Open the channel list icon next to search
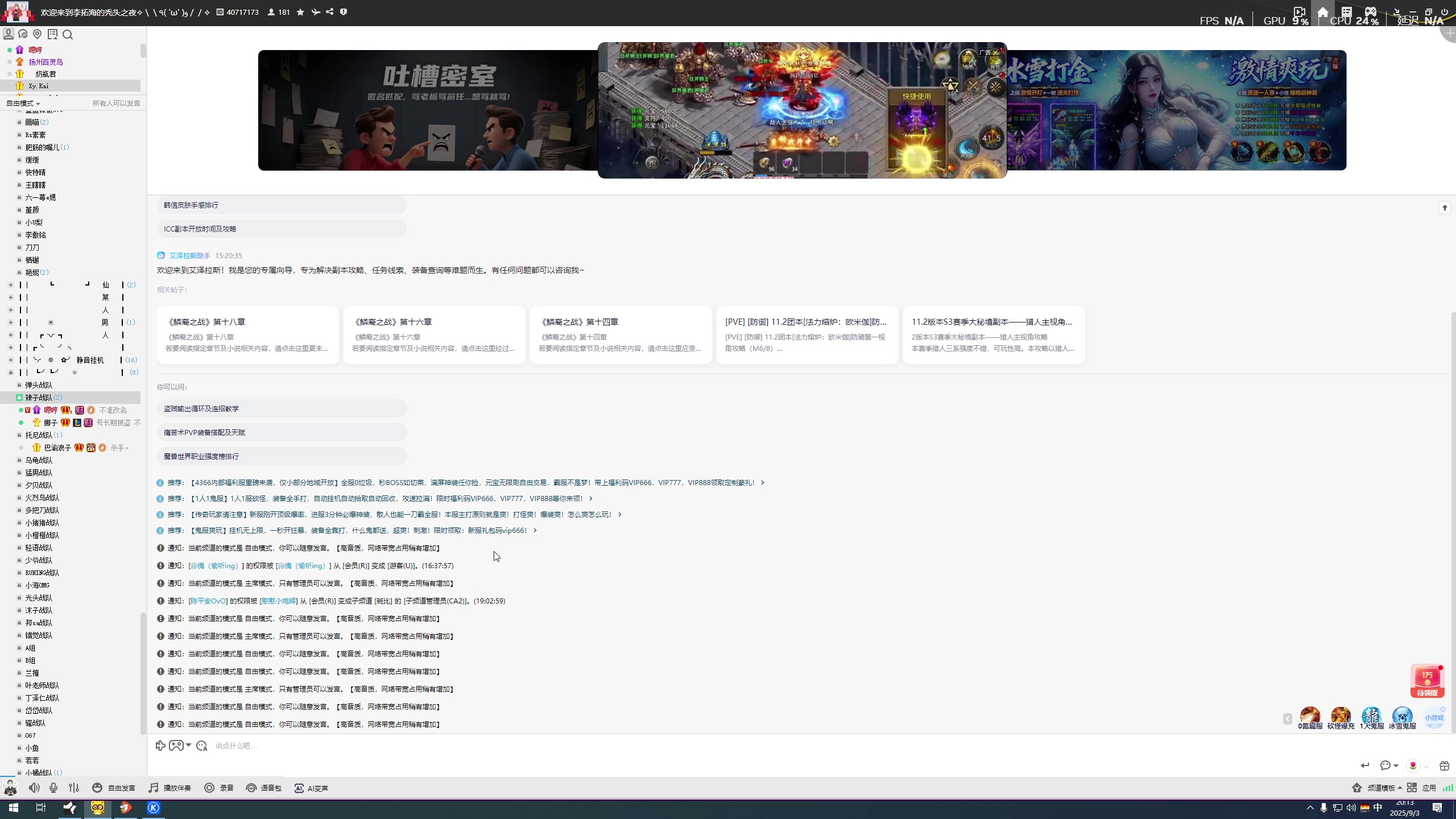 coord(53,34)
